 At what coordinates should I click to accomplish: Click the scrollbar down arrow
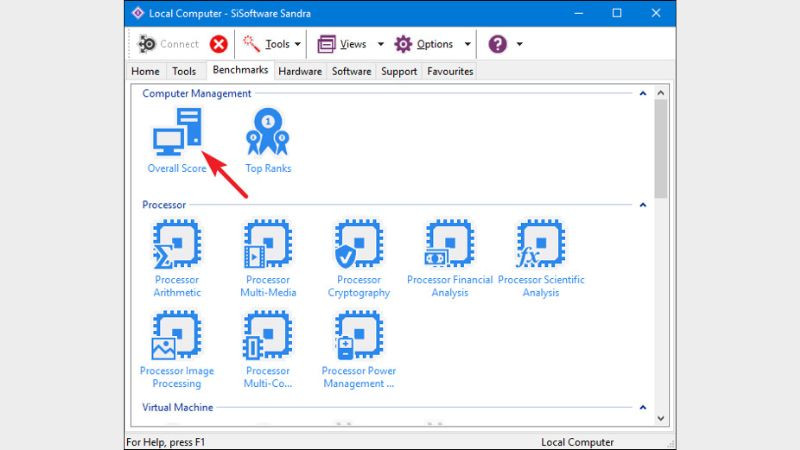661,418
